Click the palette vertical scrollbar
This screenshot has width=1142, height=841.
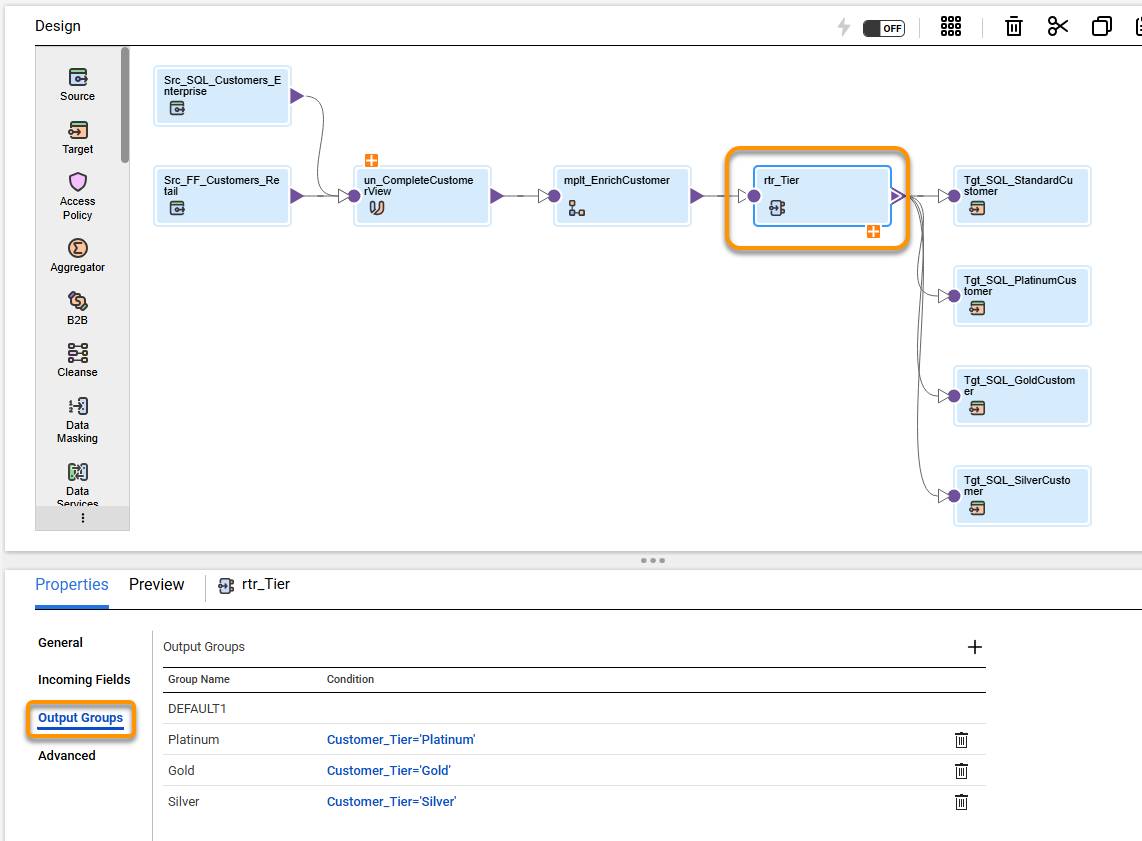click(125, 105)
